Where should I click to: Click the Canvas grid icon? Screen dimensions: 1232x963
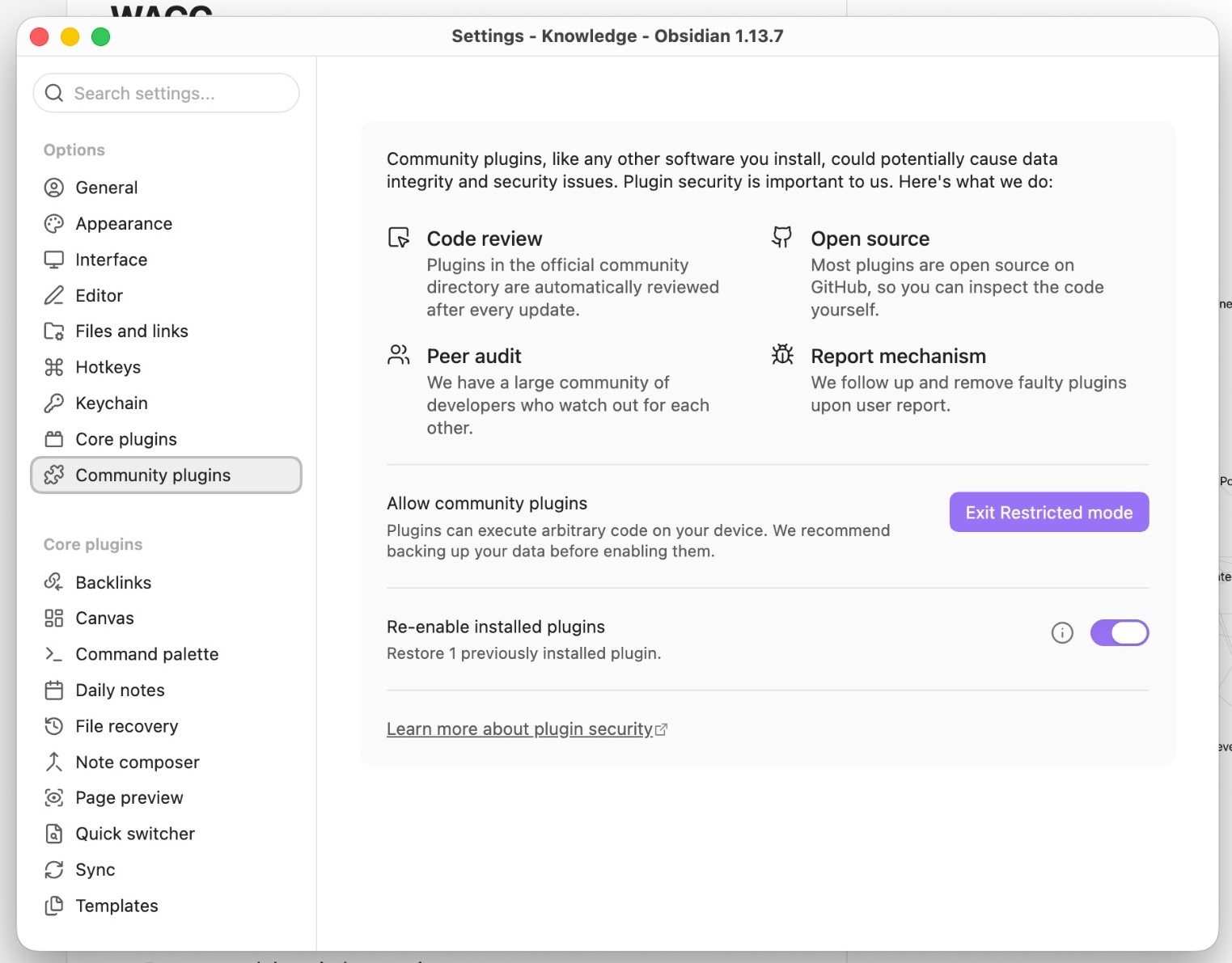click(x=54, y=619)
